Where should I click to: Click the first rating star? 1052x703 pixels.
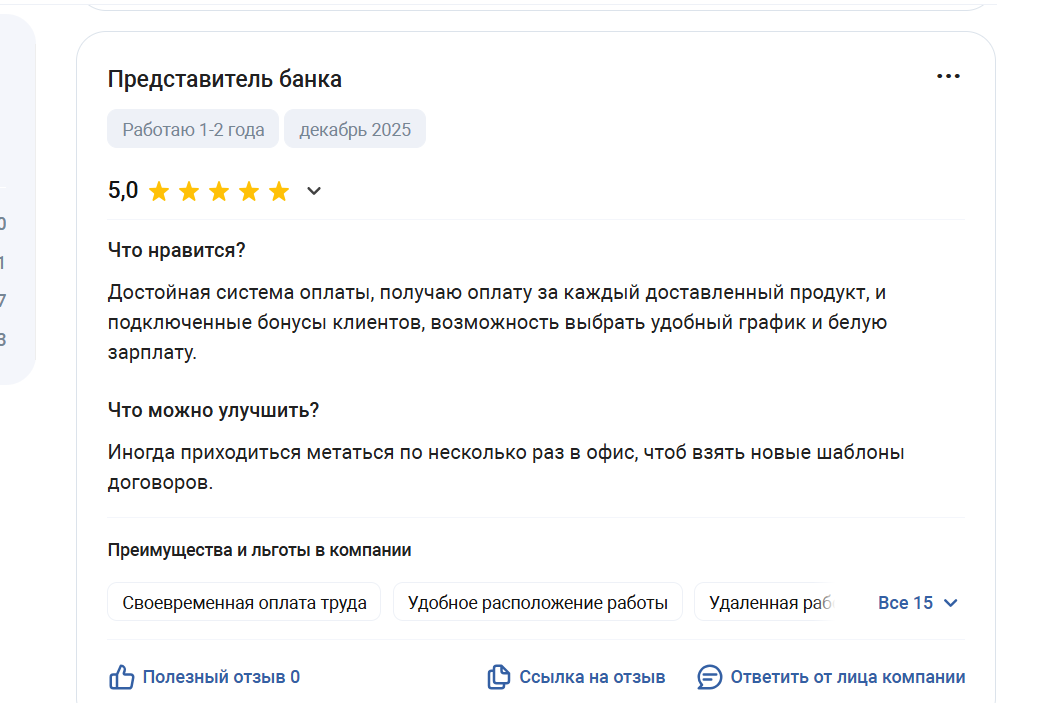pyautogui.click(x=159, y=191)
